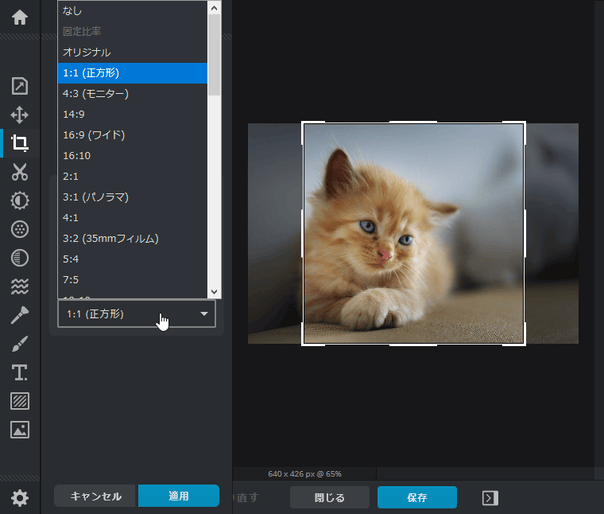Click the bottom-right crop corner handle
Screen dimensions: 604x514
[x=524, y=344]
